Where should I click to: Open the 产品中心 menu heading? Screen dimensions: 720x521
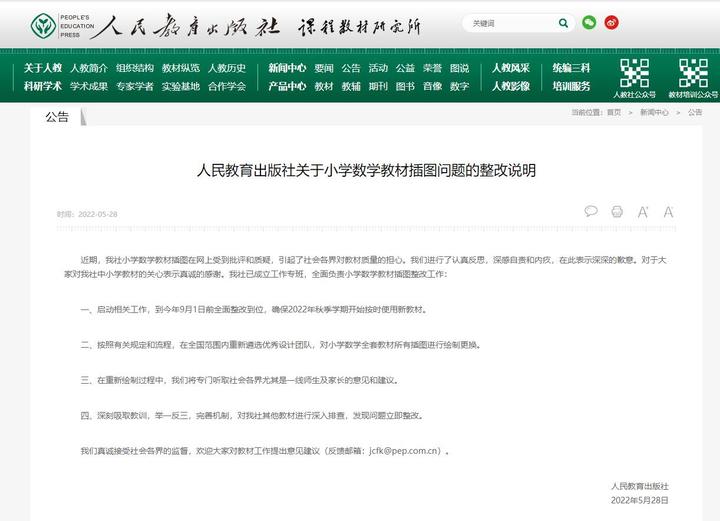(x=287, y=86)
